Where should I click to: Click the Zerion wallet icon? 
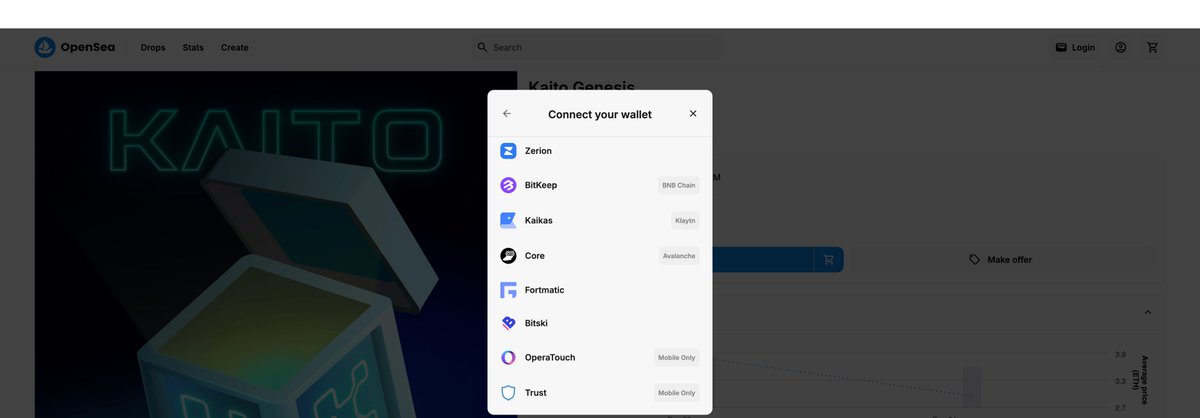(x=508, y=151)
